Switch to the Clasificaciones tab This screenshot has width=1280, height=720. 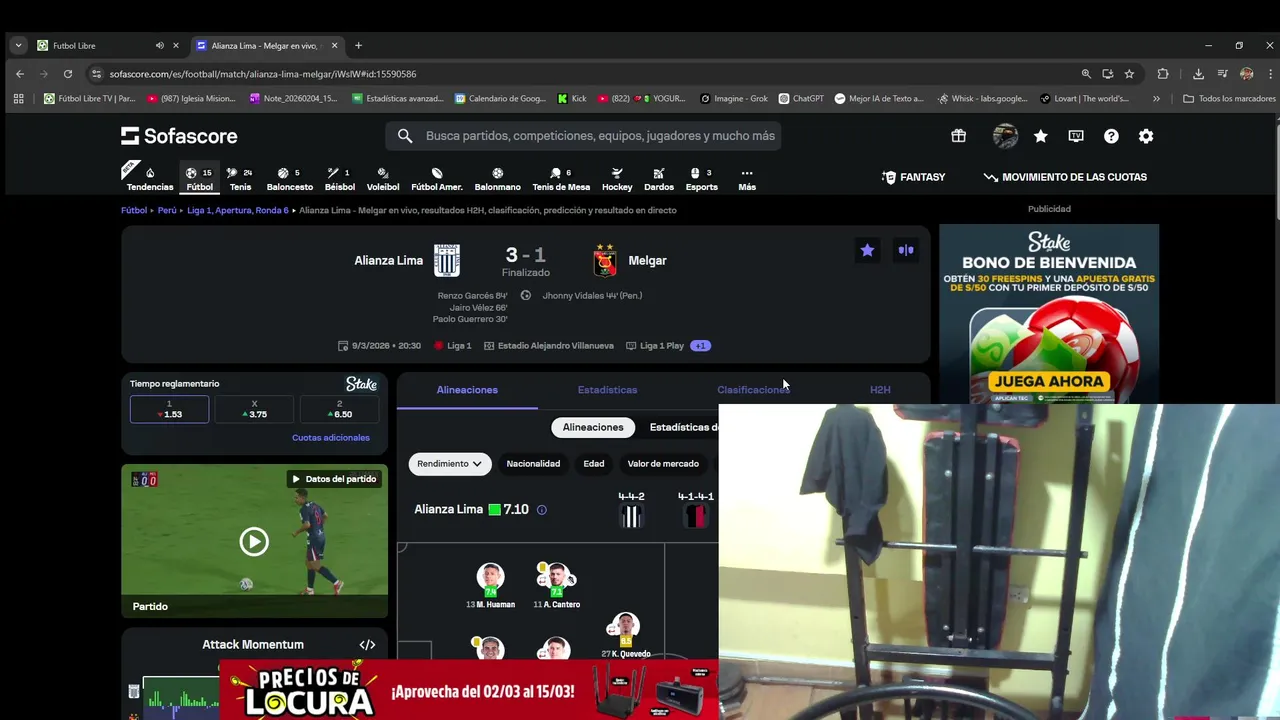[753, 390]
